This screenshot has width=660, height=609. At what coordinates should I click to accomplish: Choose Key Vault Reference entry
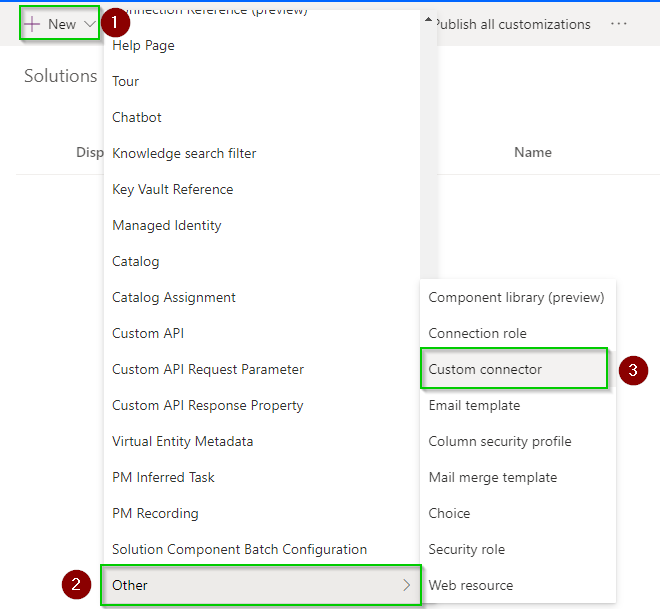pos(172,189)
